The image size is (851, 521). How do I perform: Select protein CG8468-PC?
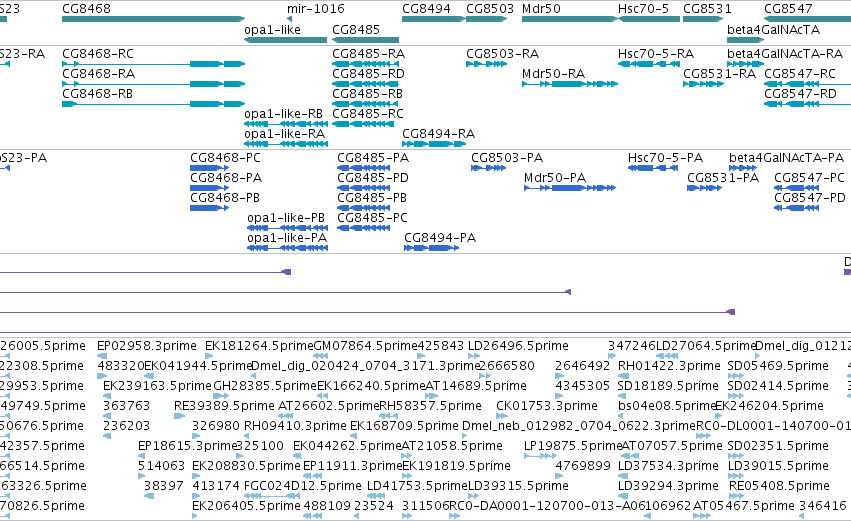225,158
